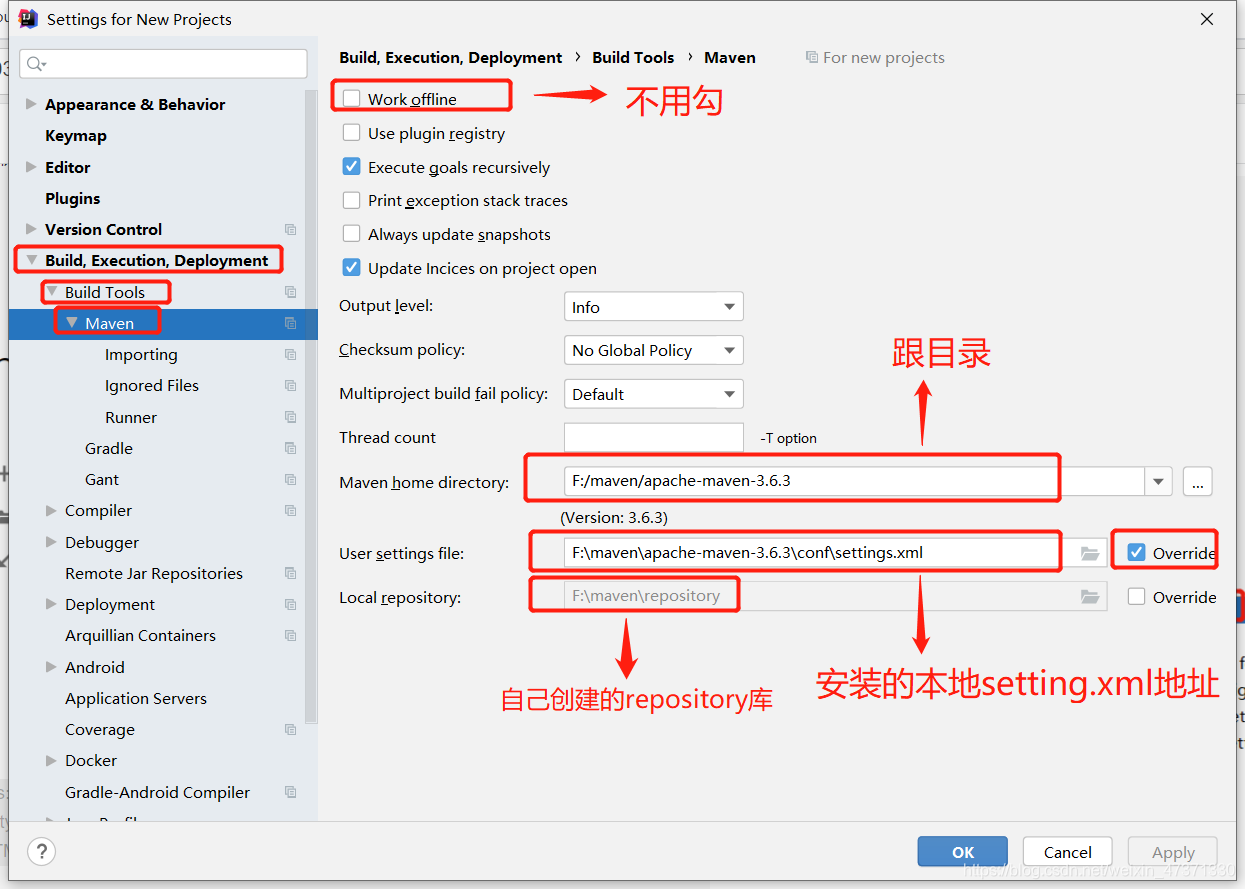1245x889 pixels.
Task: Select Application Servers in the tree
Action: 136,698
